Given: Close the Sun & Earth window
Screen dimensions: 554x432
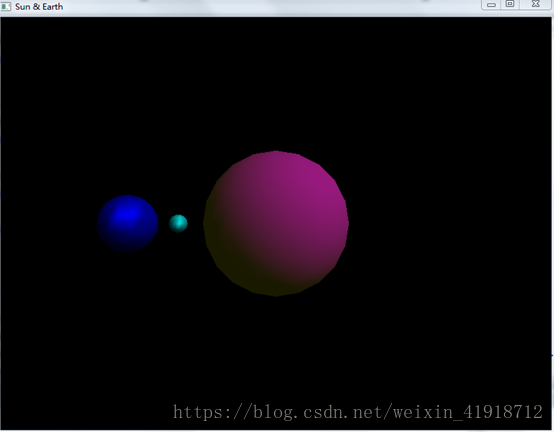Looking at the screenshot, I should pyautogui.click(x=536, y=4).
